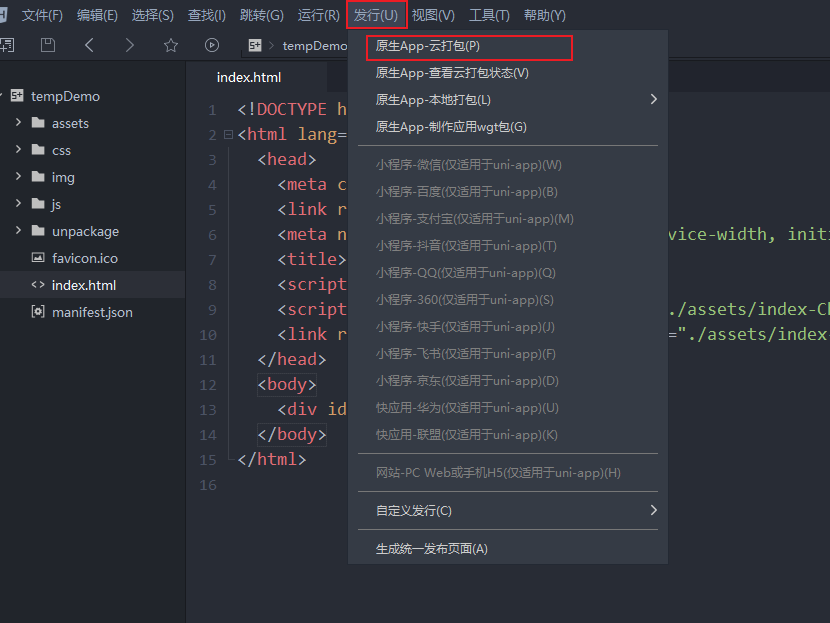This screenshot has height=623, width=830.
Task: Click the tempDemo breadcrumb project icon
Action: point(255,46)
